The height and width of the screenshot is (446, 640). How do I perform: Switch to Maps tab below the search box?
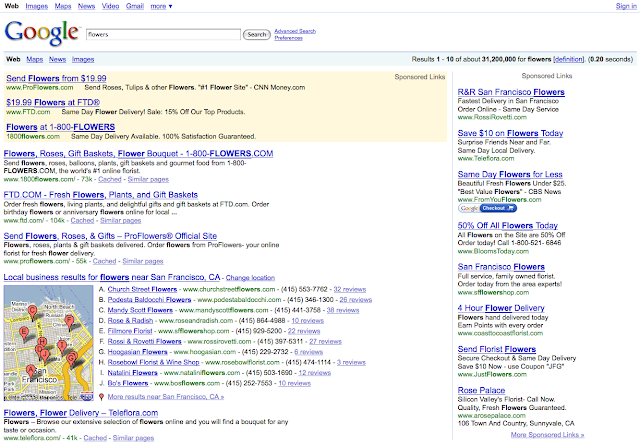click(35, 59)
